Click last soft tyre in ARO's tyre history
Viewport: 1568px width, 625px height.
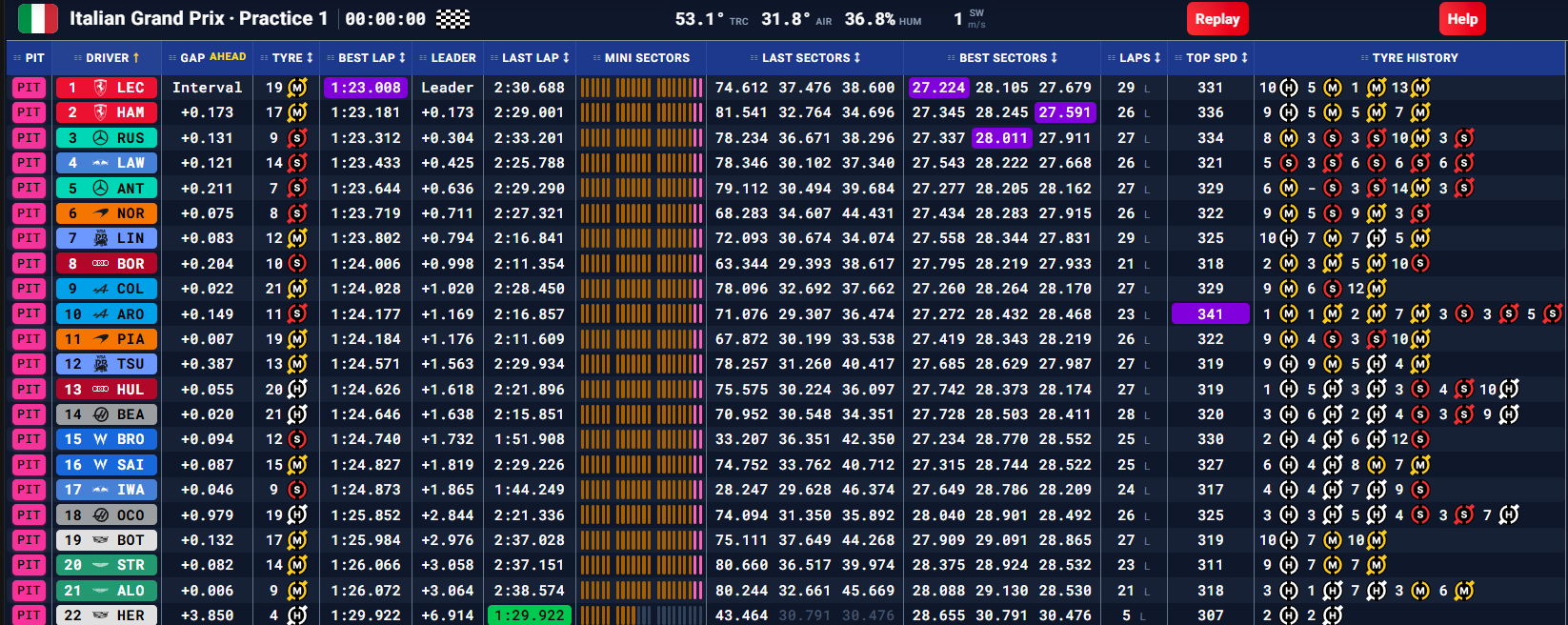tap(1553, 314)
